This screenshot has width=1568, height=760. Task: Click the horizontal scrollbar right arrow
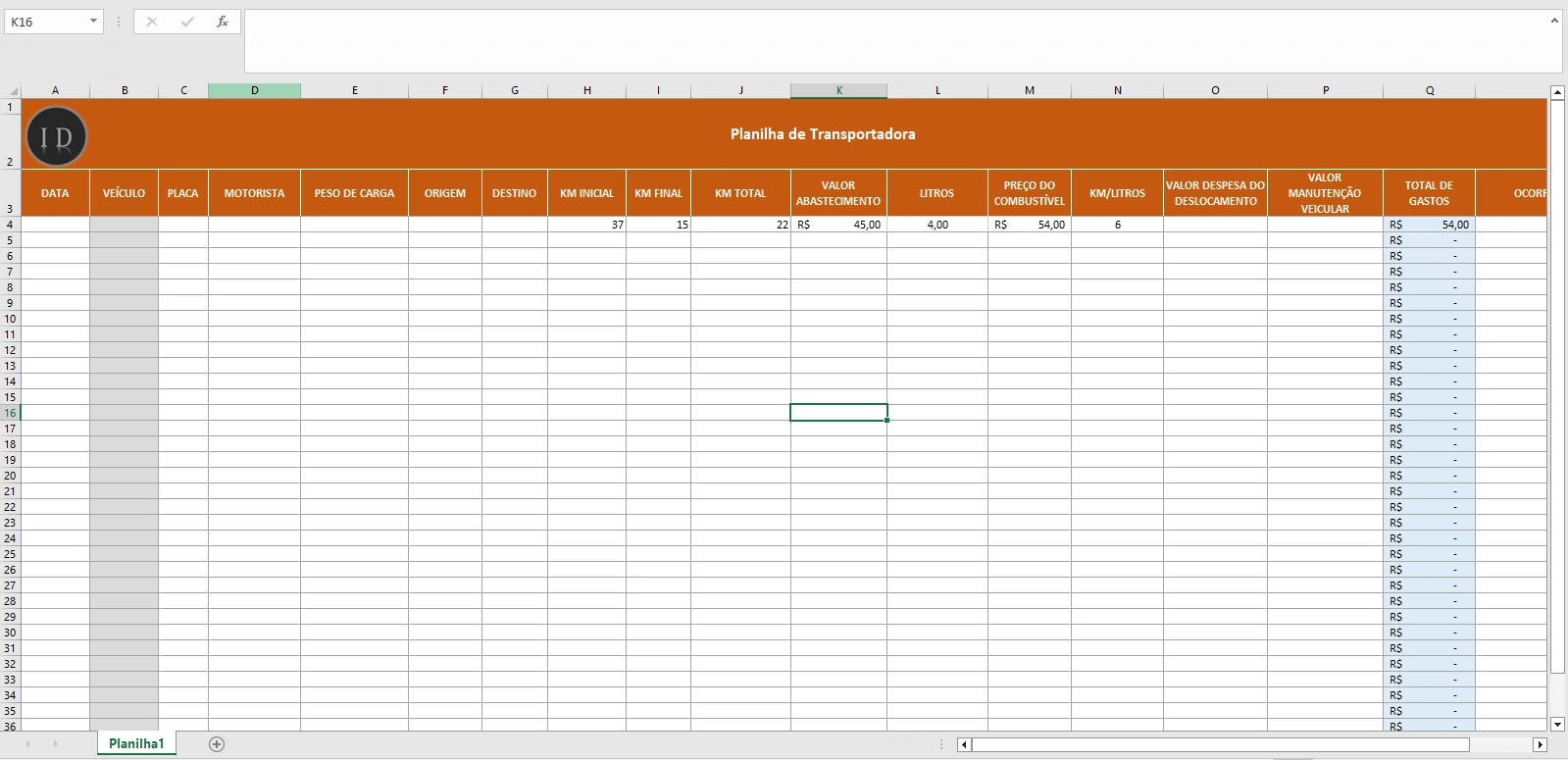[1540, 745]
